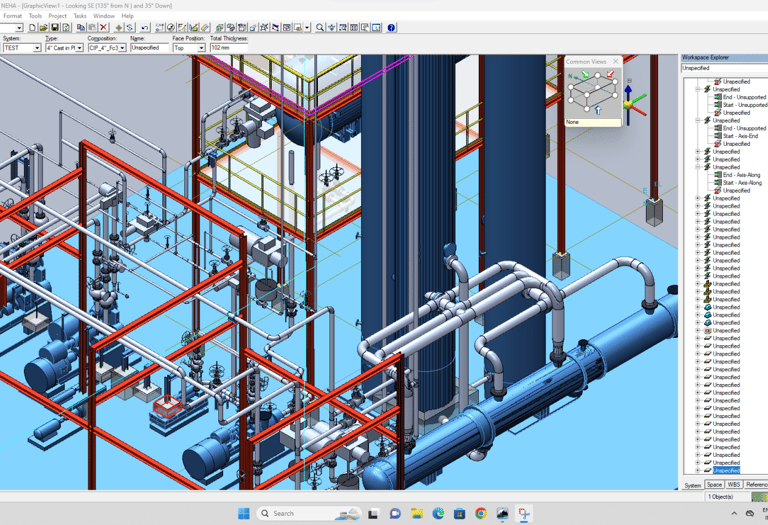The image size is (768, 525).
Task: Open the Tasks menu
Action: [80, 16]
